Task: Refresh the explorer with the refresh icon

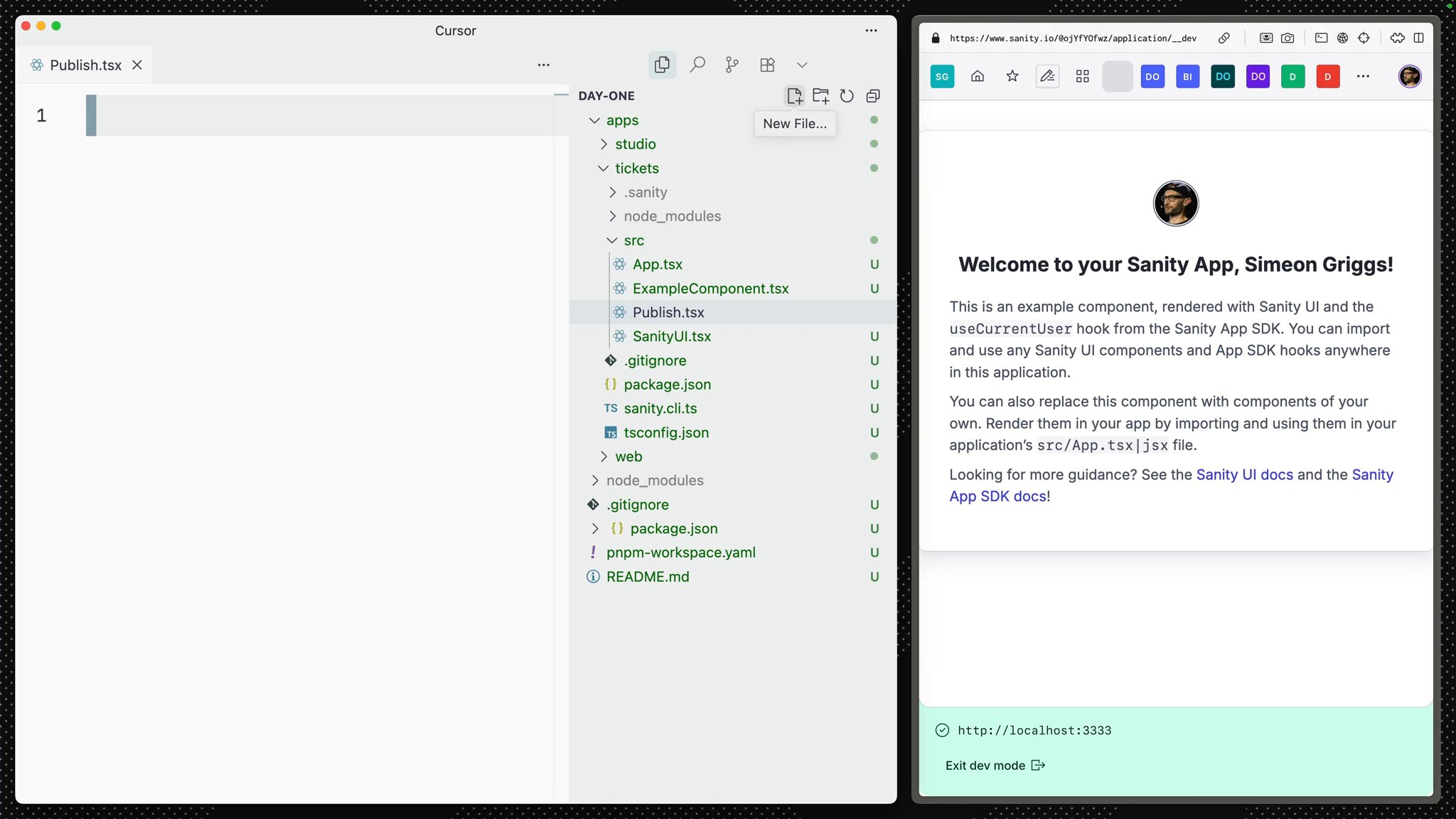Action: click(x=847, y=95)
